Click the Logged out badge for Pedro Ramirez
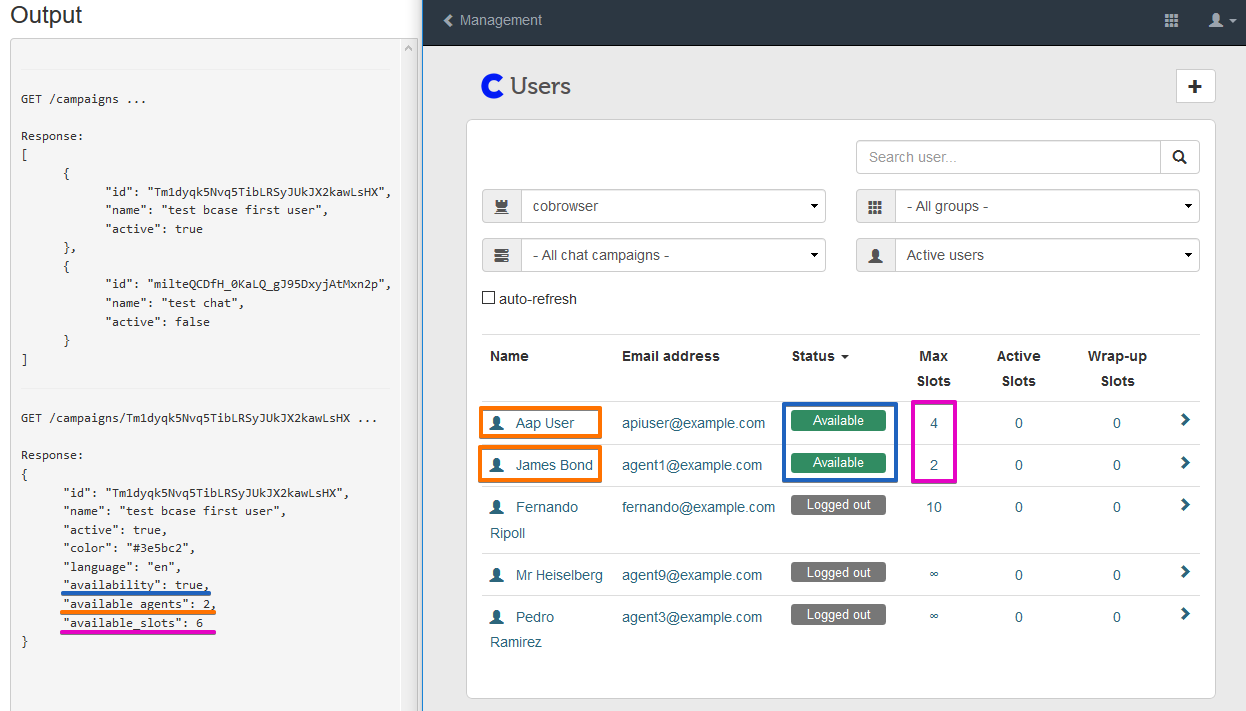 838,614
